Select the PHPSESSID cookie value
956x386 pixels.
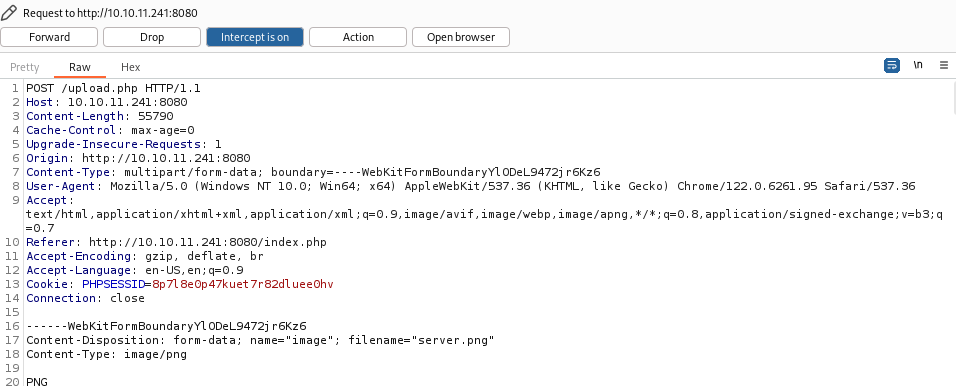(x=243, y=285)
